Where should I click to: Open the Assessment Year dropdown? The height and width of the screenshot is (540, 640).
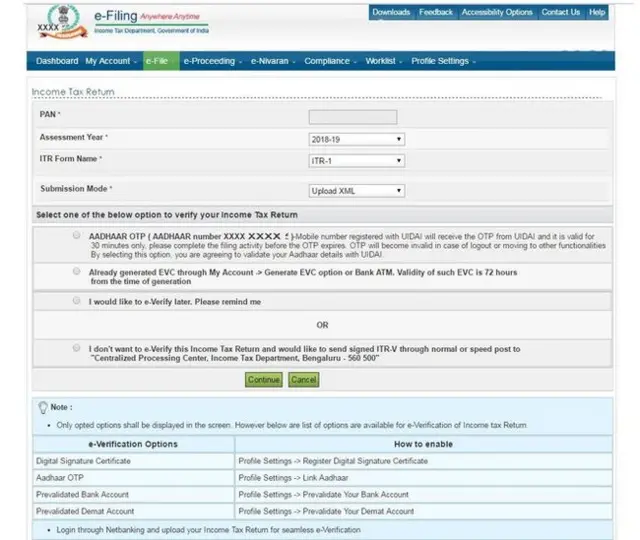coord(357,140)
